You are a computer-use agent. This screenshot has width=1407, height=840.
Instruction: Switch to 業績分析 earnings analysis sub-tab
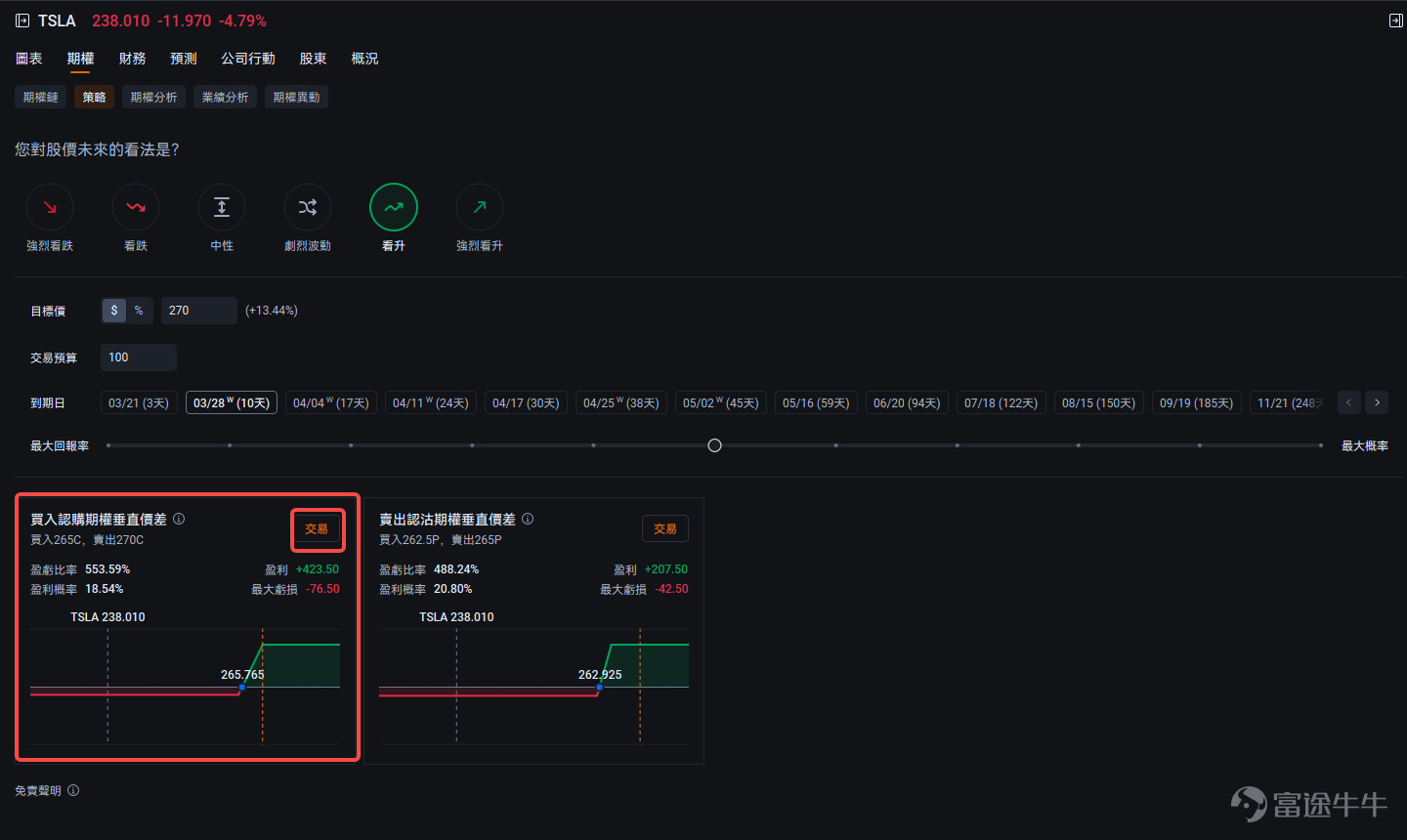[226, 97]
